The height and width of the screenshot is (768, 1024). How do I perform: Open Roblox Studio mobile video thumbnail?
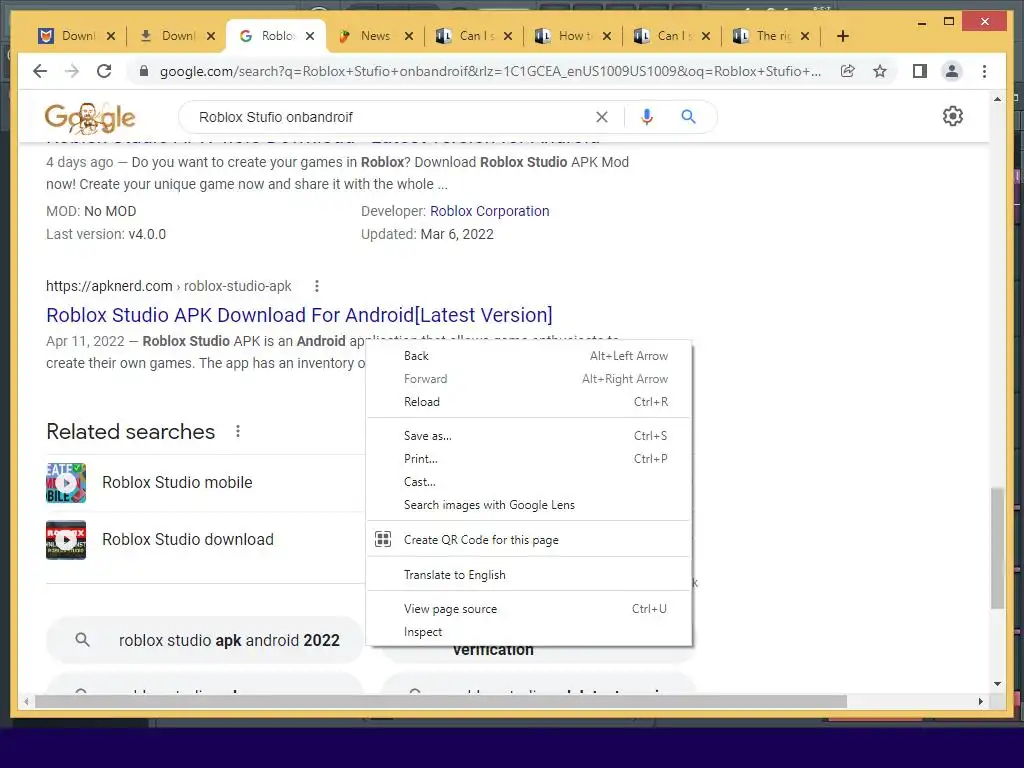(66, 483)
